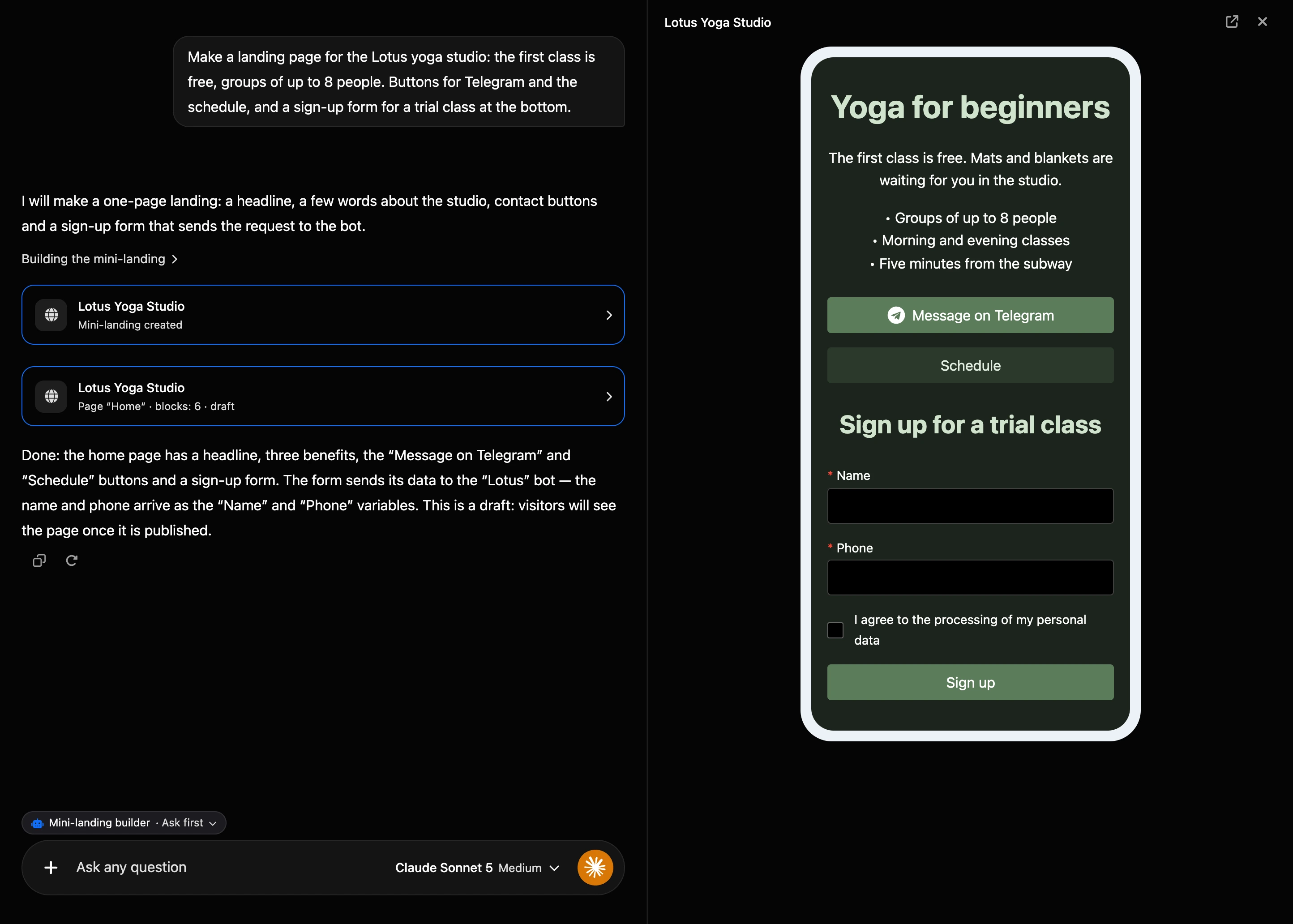Check the personal data processing agreement box
This screenshot has width=1293, height=924.
tap(835, 630)
